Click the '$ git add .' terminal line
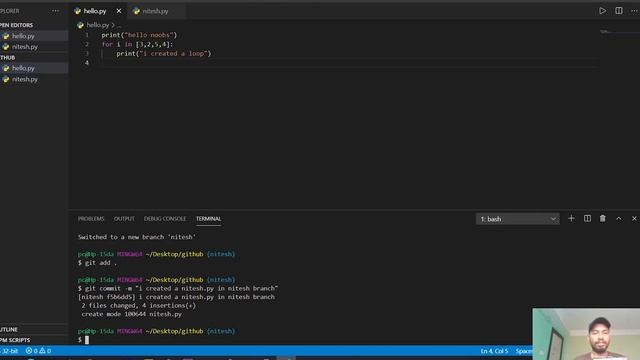640x360 pixels. click(x=97, y=263)
